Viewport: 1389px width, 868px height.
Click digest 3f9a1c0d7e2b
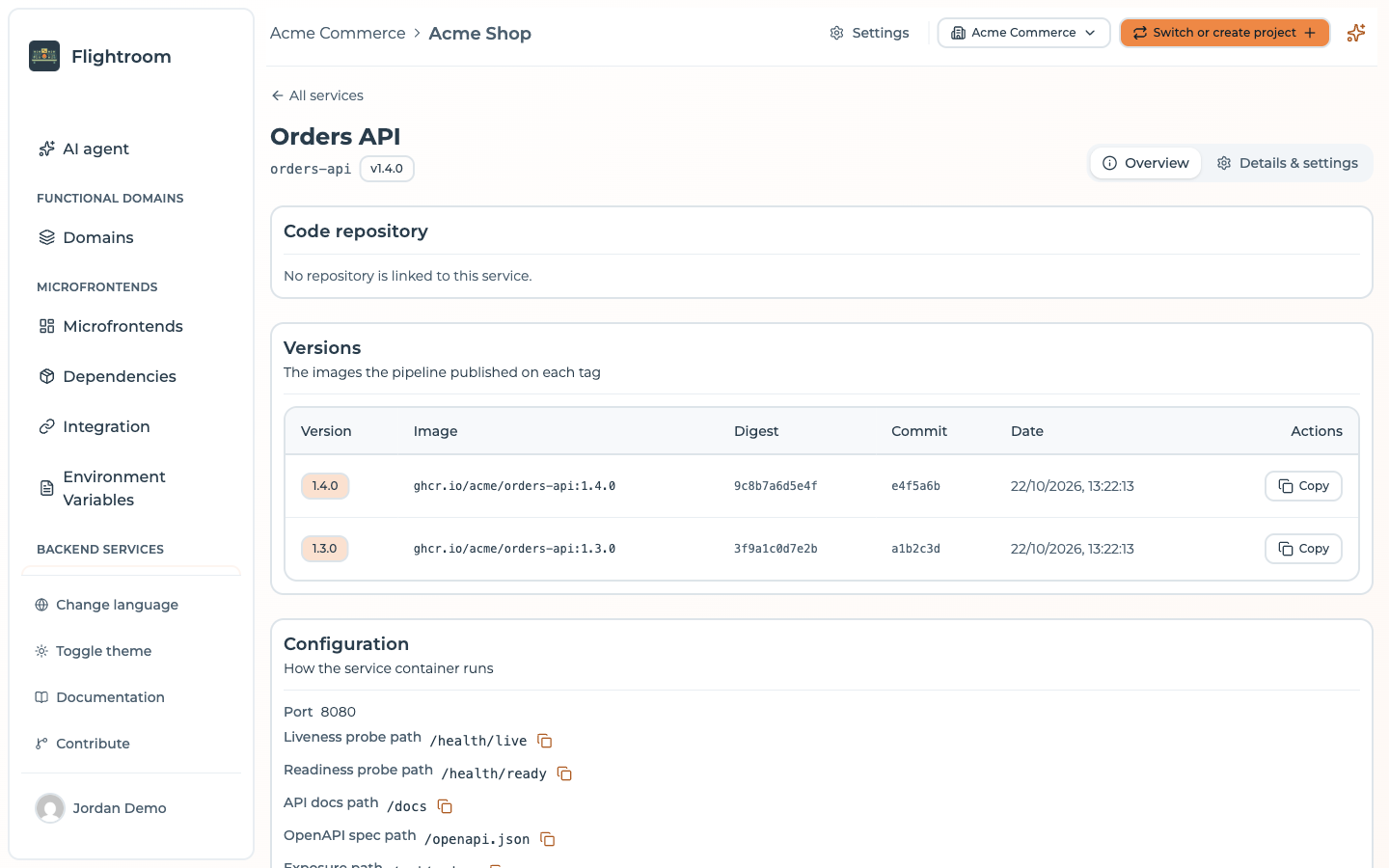click(776, 549)
